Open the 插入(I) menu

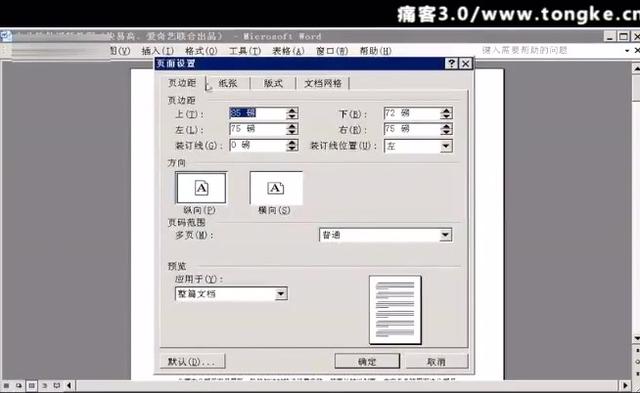tap(158, 51)
